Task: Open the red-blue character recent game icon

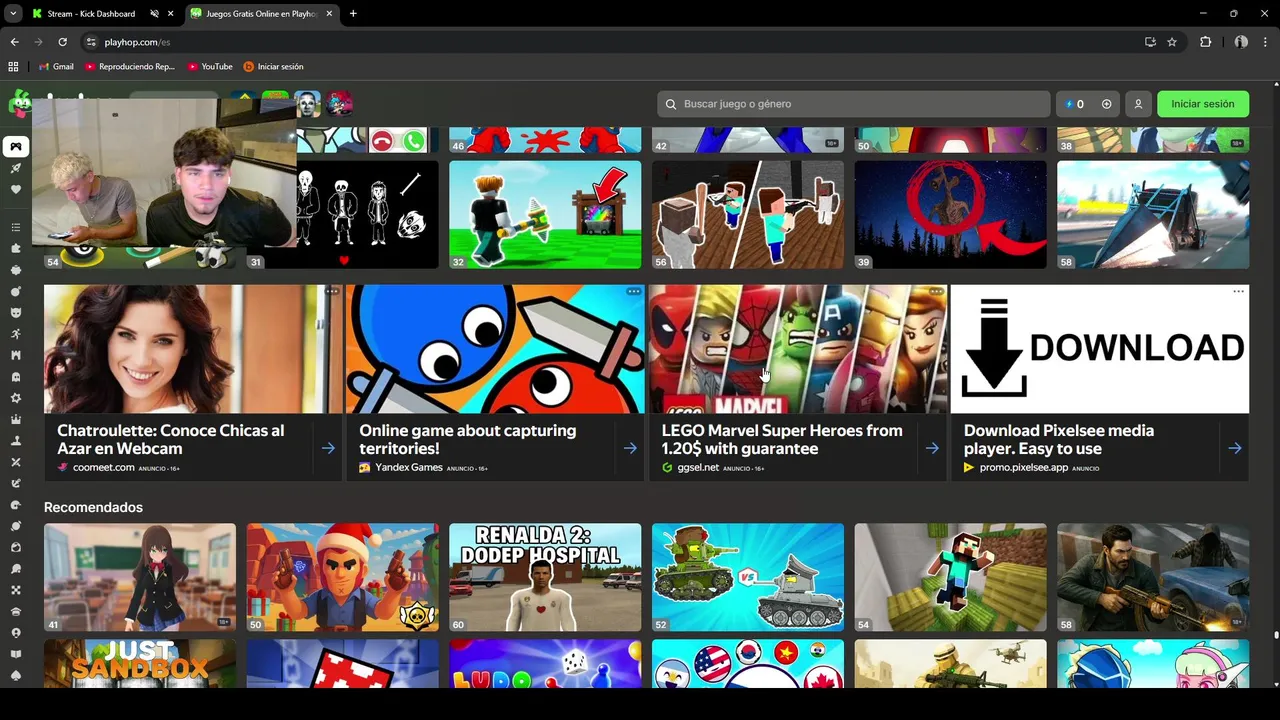Action: point(339,104)
